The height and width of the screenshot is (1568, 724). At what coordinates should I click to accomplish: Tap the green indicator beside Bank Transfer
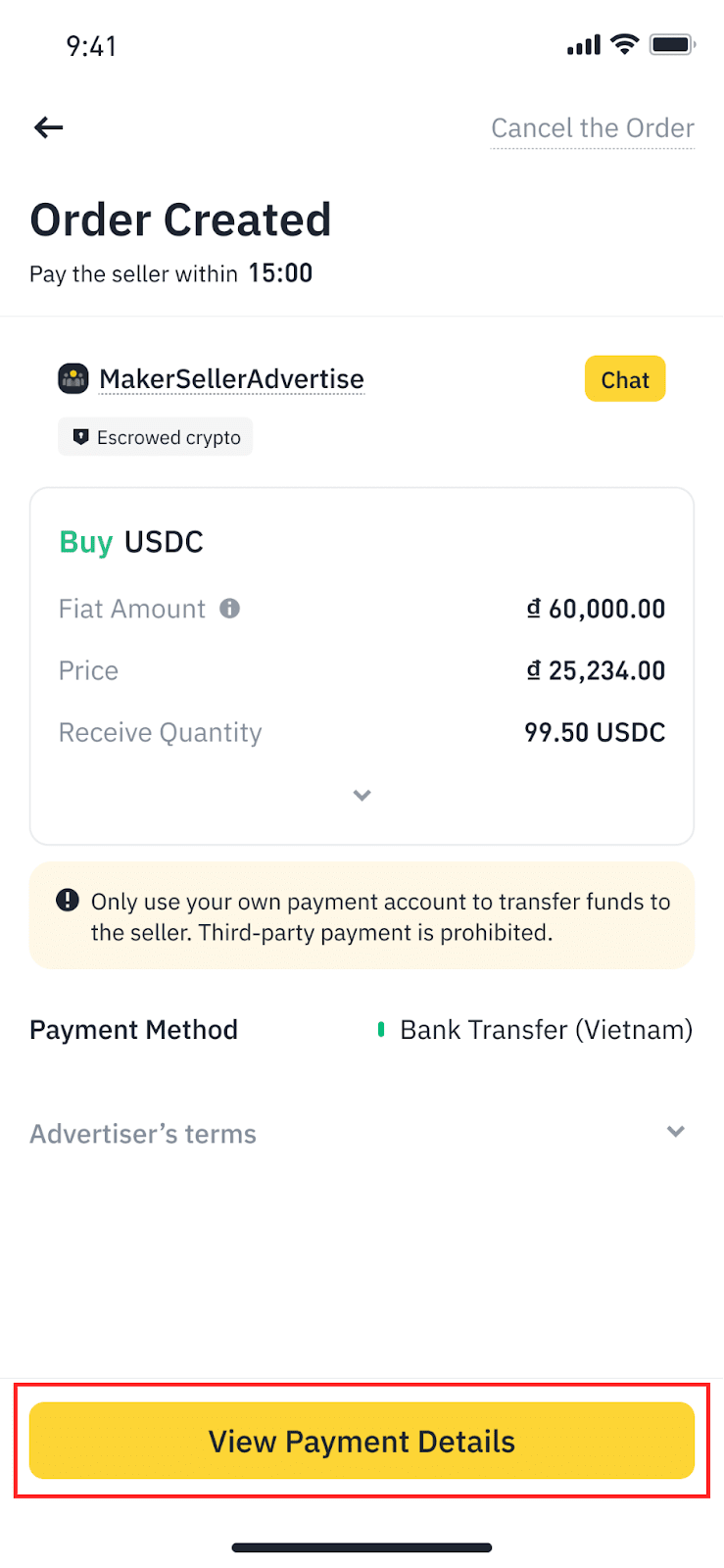380,1030
